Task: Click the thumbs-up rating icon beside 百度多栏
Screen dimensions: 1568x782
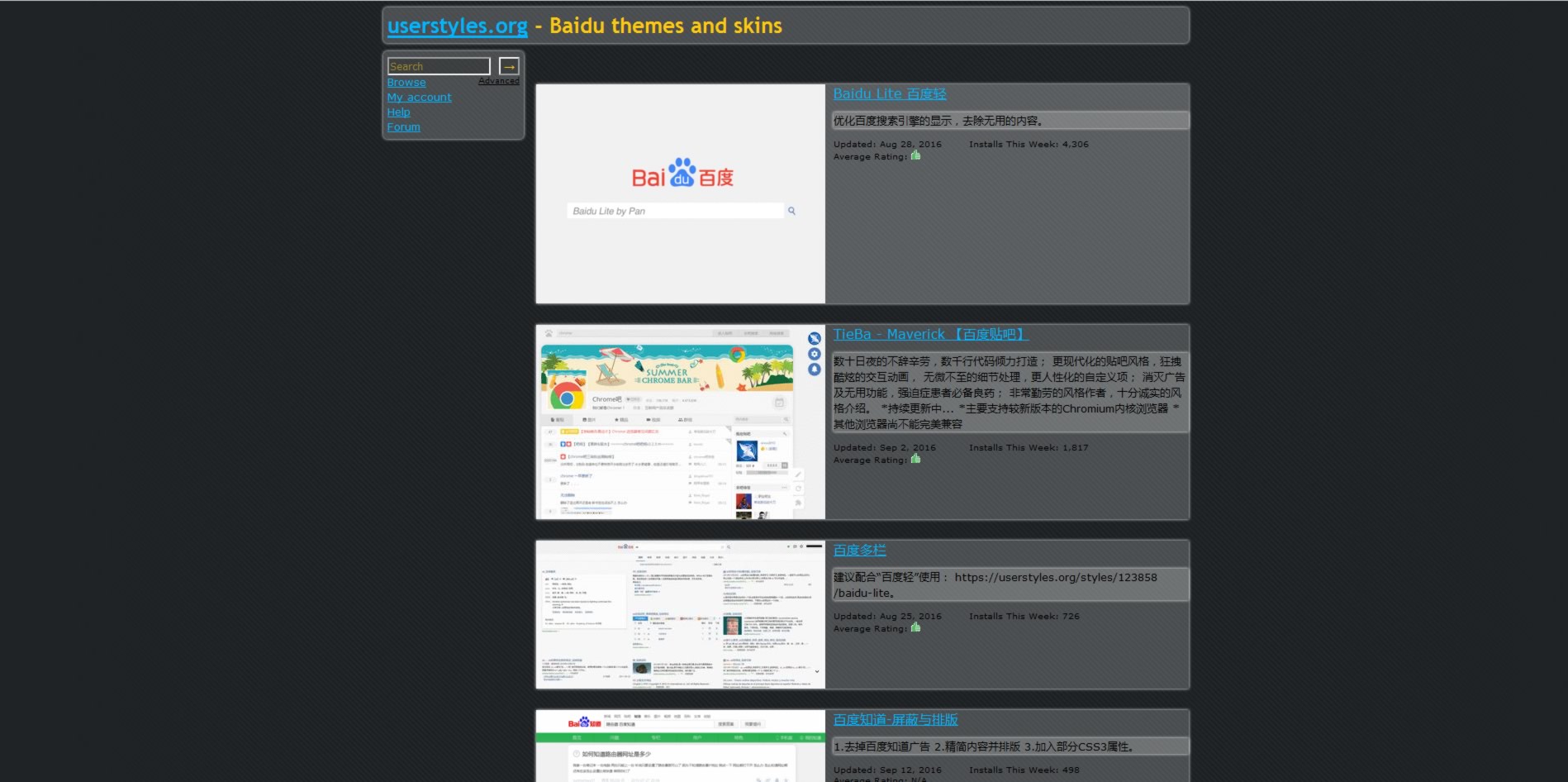Action: pyautogui.click(x=916, y=627)
